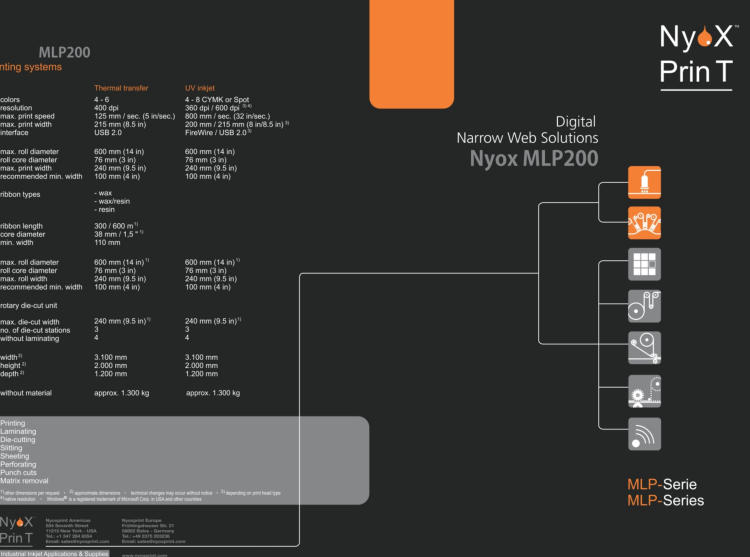Click the '4 - 8 CYMK or Spot' value
This screenshot has width=750, height=557.
tap(217, 99)
